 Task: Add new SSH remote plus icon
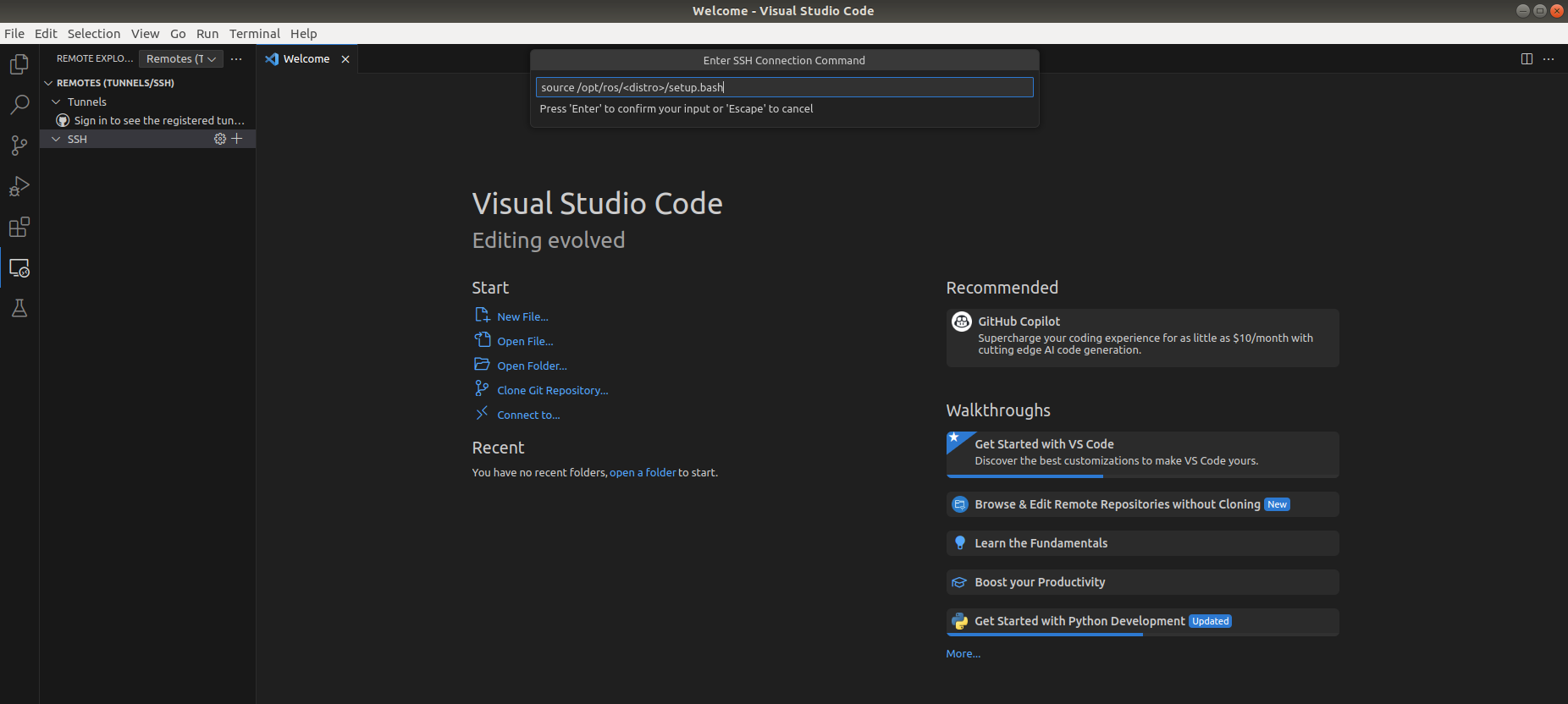pos(237,139)
